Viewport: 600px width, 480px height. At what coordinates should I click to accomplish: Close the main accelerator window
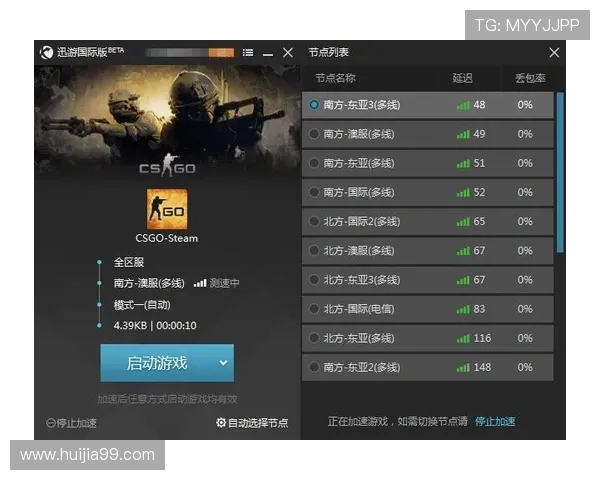(x=288, y=52)
